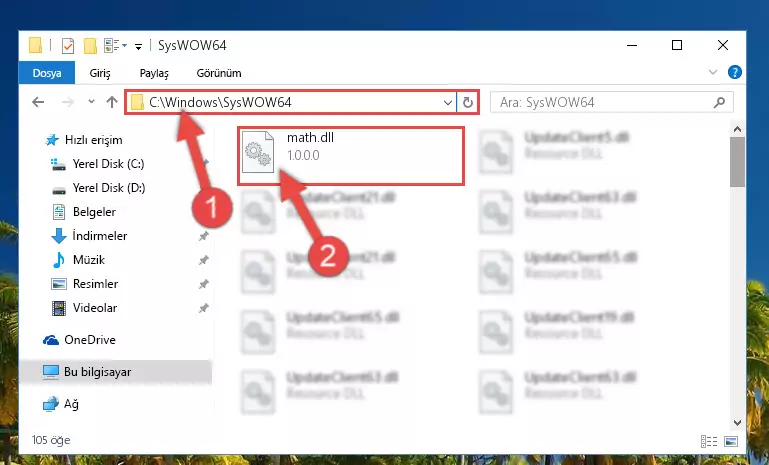Open the Dosya tab

[x=47, y=73]
